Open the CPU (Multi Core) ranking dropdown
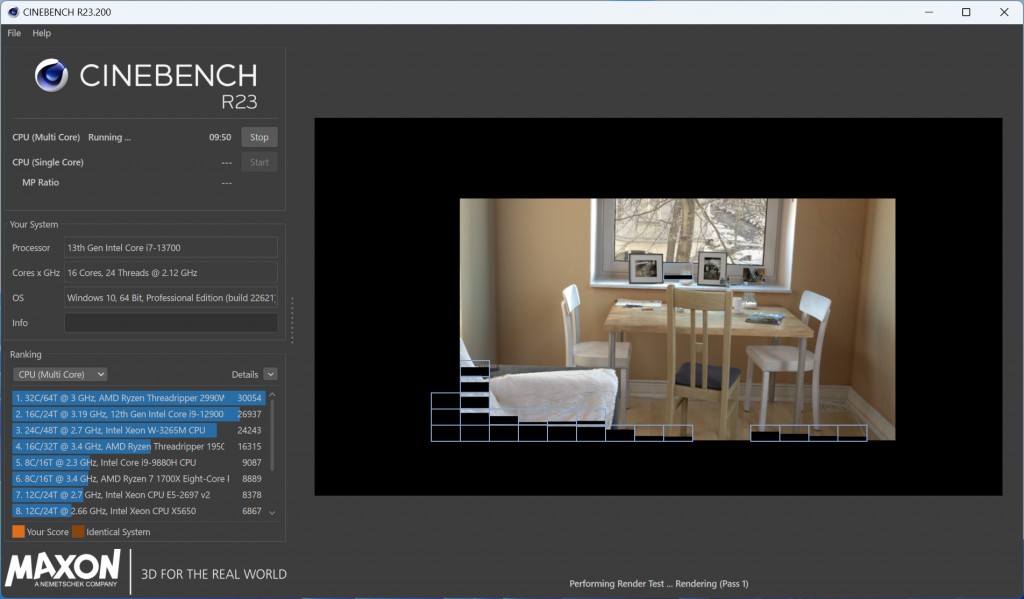Image resolution: width=1024 pixels, height=599 pixels. [60, 374]
